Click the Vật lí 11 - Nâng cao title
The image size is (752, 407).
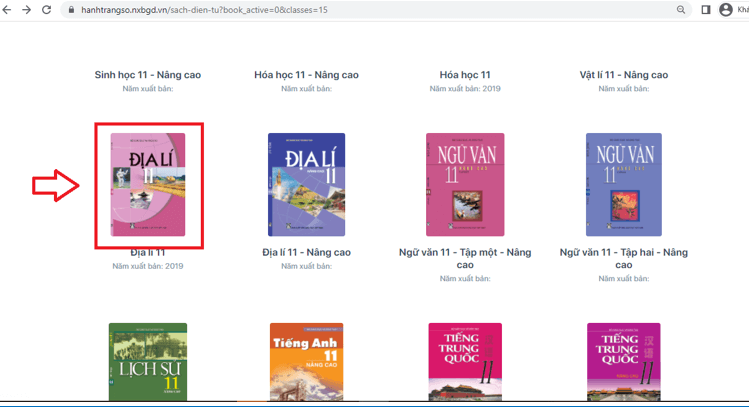(x=623, y=75)
